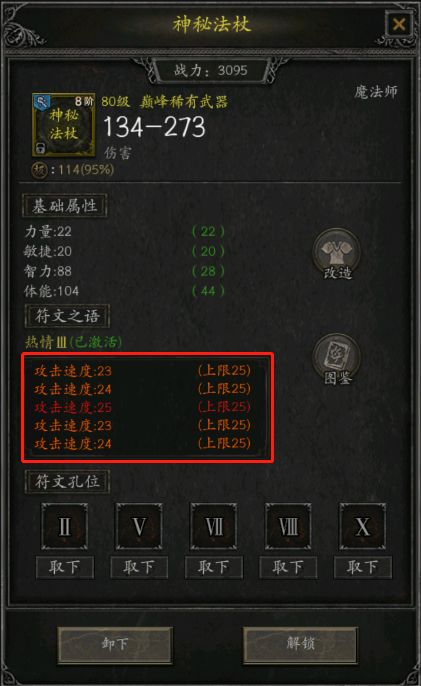Click the 神秘法杖 weapon item thumbnail
Screen dimensions: 421x686
click(x=63, y=125)
